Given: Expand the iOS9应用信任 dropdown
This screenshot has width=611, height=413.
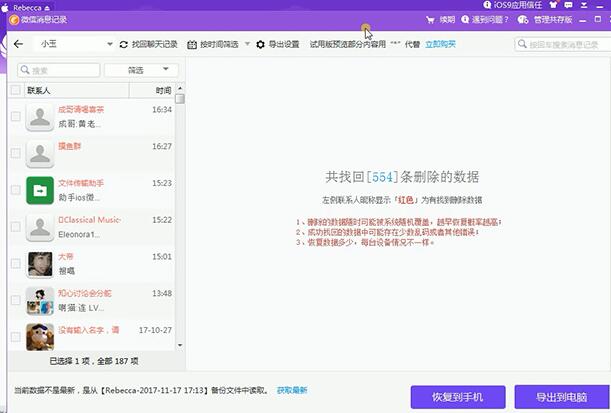Looking at the screenshot, I should click(604, 6).
